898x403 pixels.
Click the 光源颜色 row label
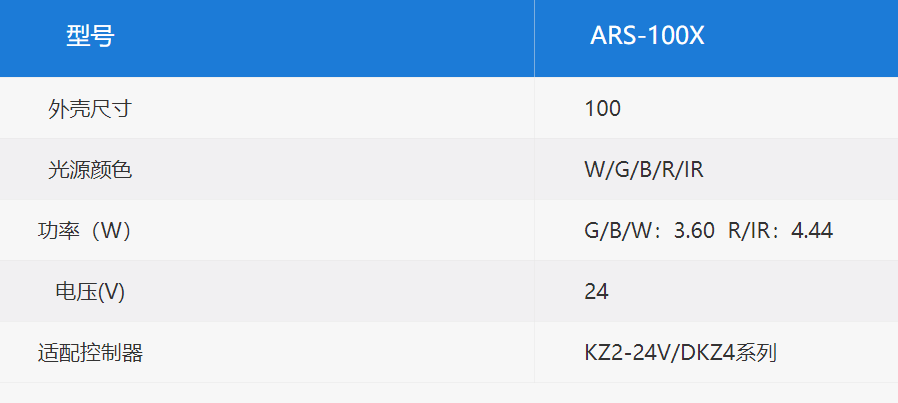tap(90, 169)
